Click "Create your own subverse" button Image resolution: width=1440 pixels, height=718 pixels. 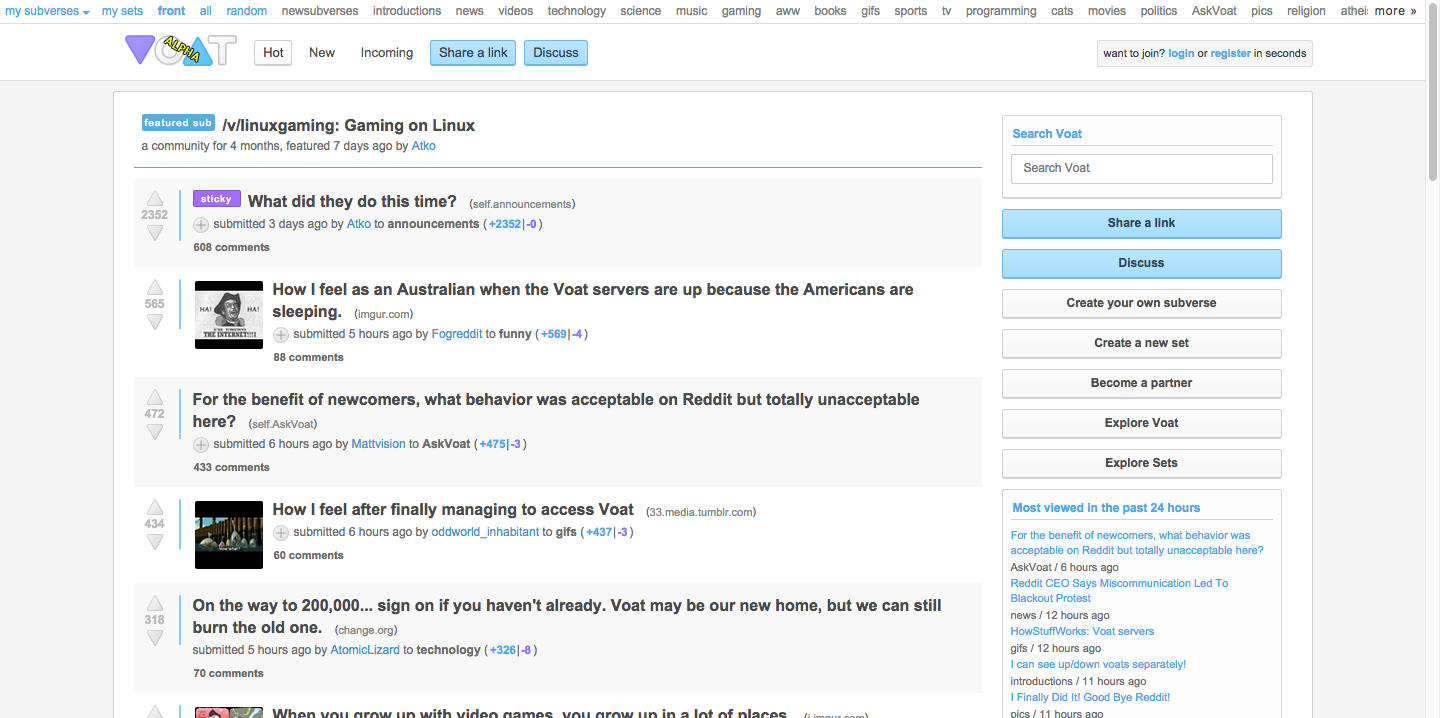coord(1141,303)
